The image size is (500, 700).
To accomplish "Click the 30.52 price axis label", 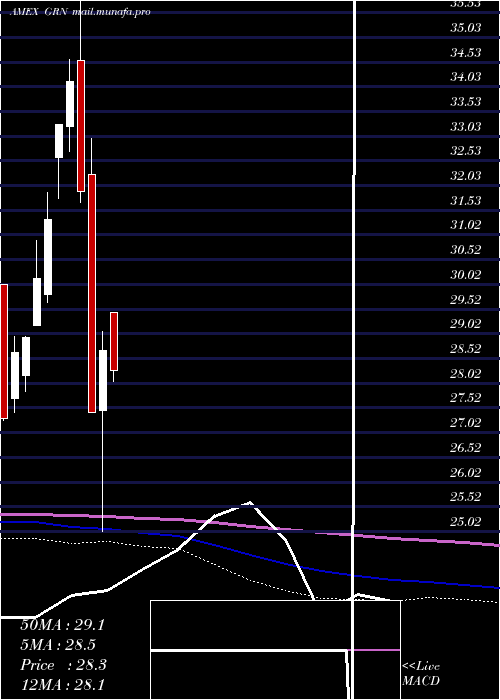I will [466, 250].
